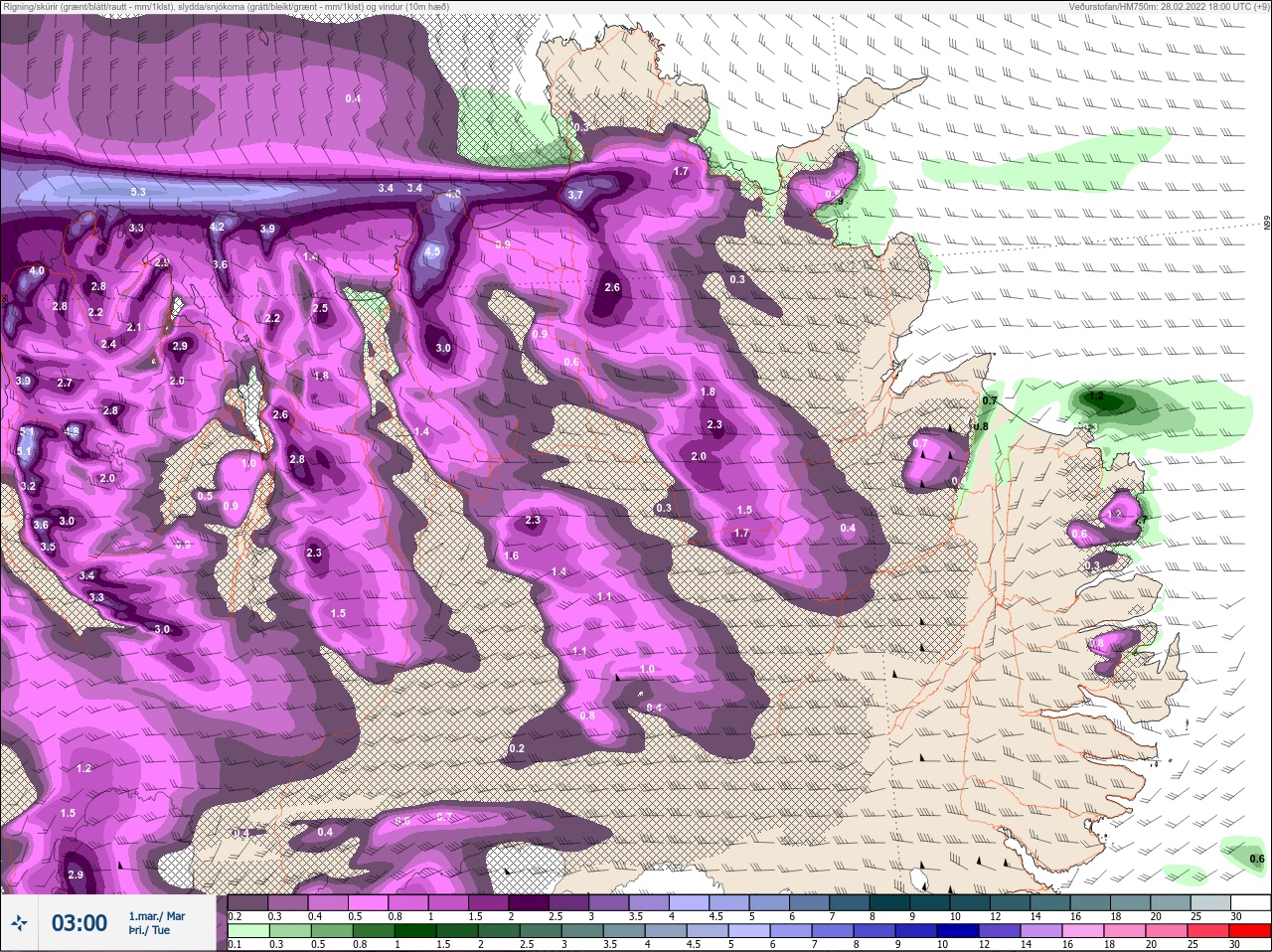
Task: Pick the 10 deep blue rain legend swatch
Action: (x=956, y=931)
